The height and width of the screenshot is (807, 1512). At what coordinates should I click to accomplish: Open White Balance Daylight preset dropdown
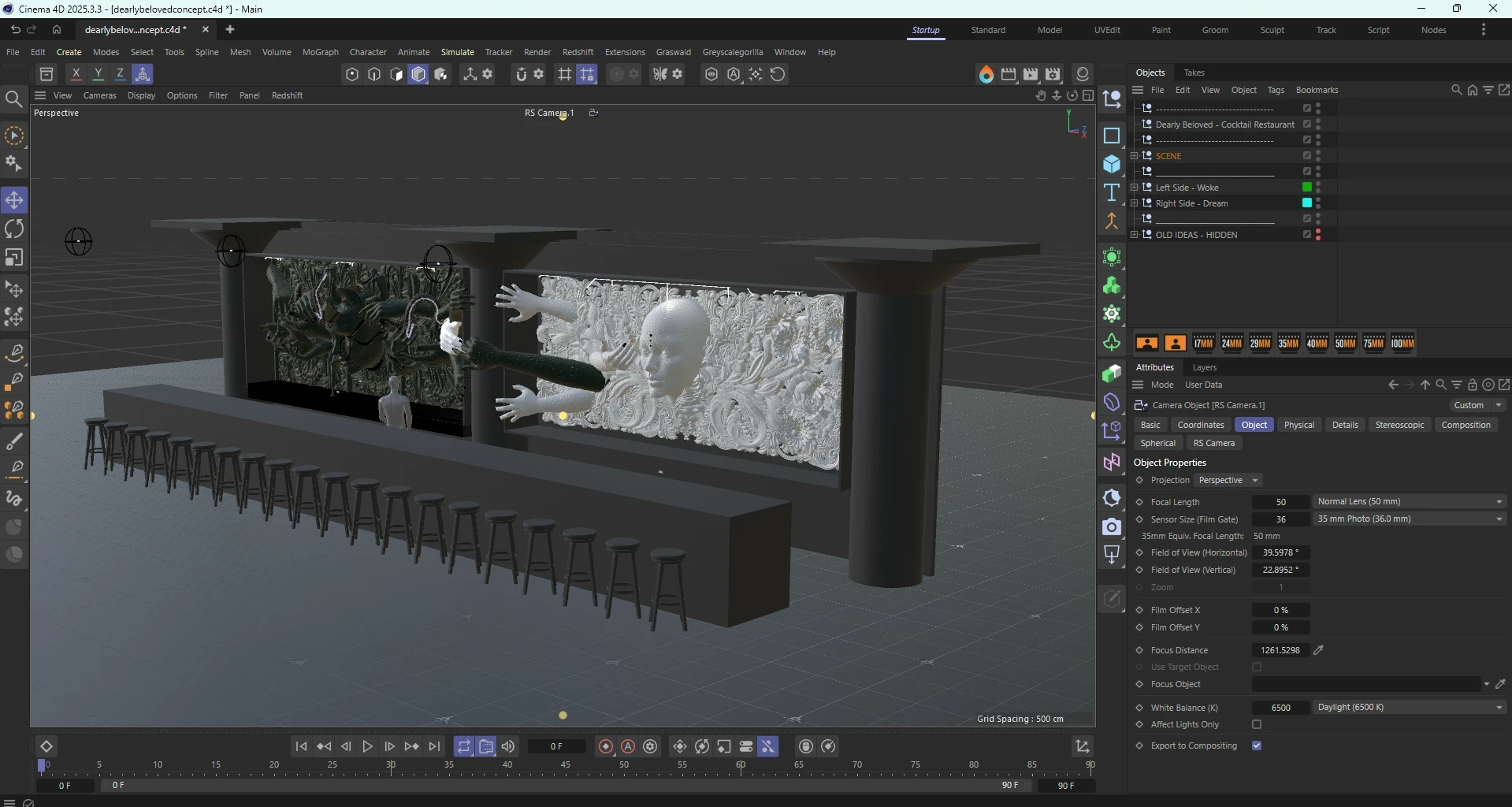1409,708
